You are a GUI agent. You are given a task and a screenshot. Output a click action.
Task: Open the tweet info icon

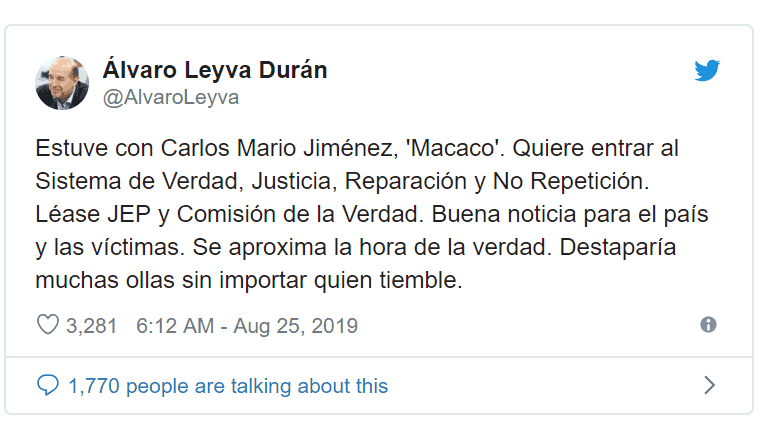[708, 325]
